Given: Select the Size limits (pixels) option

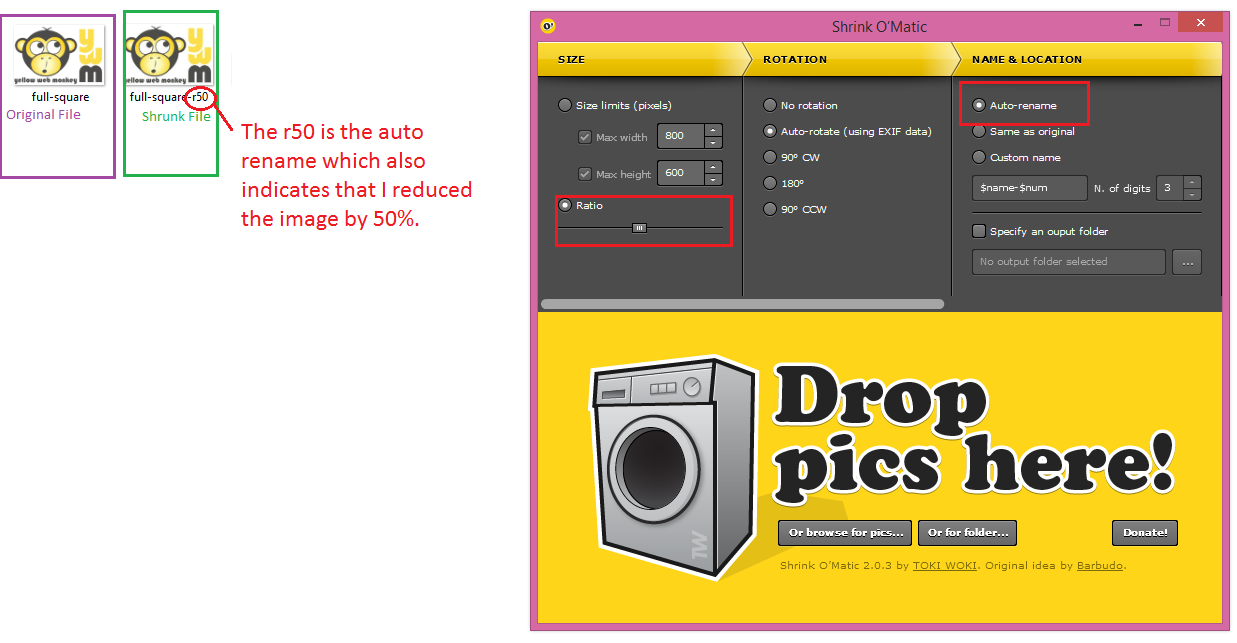Looking at the screenshot, I should (x=565, y=105).
